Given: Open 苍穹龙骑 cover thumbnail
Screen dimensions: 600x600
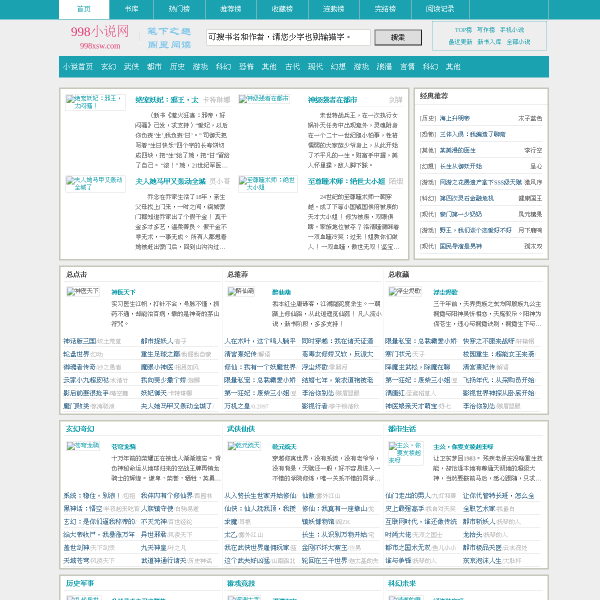Looking at the screenshot, I should (x=83, y=446).
